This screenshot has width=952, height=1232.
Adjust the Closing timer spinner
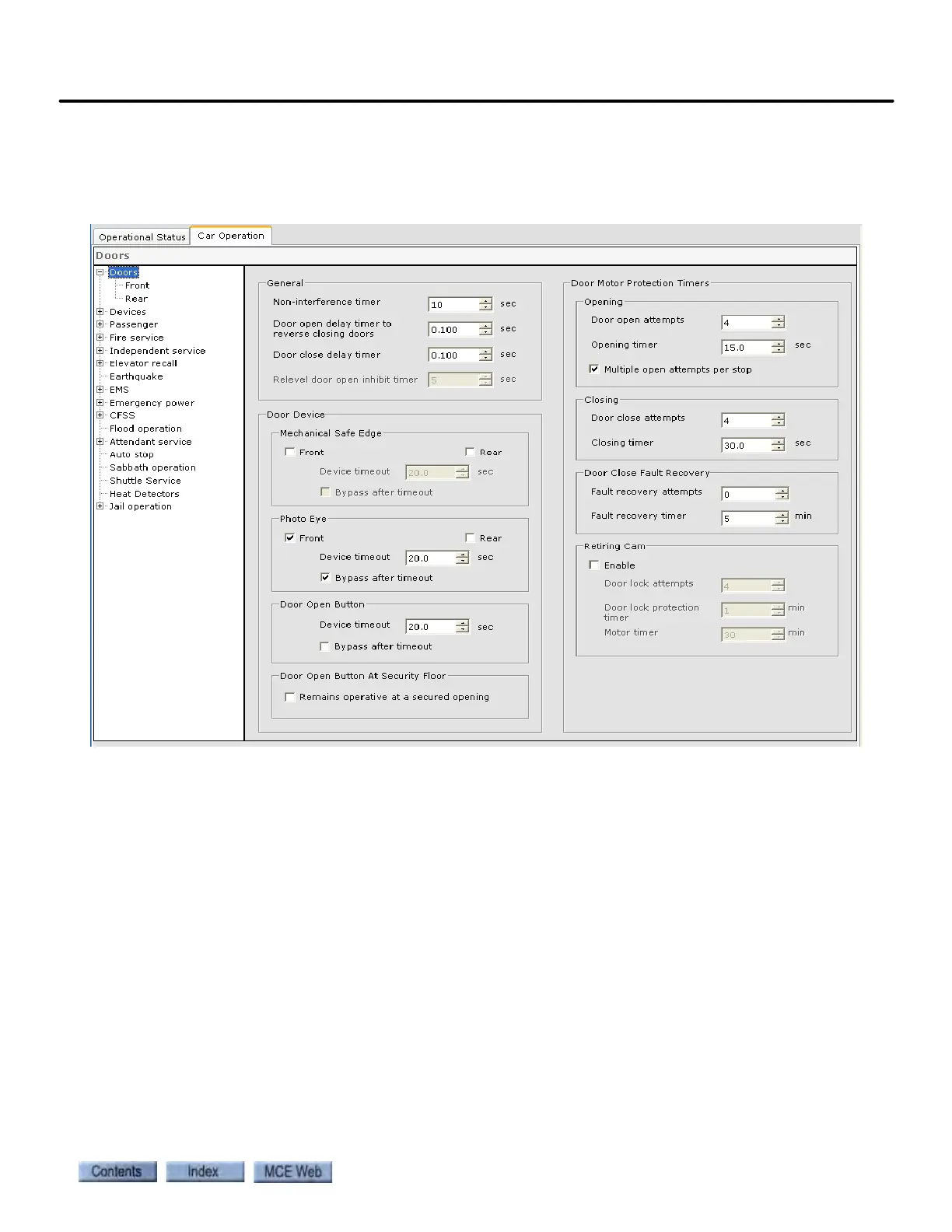coord(779,445)
